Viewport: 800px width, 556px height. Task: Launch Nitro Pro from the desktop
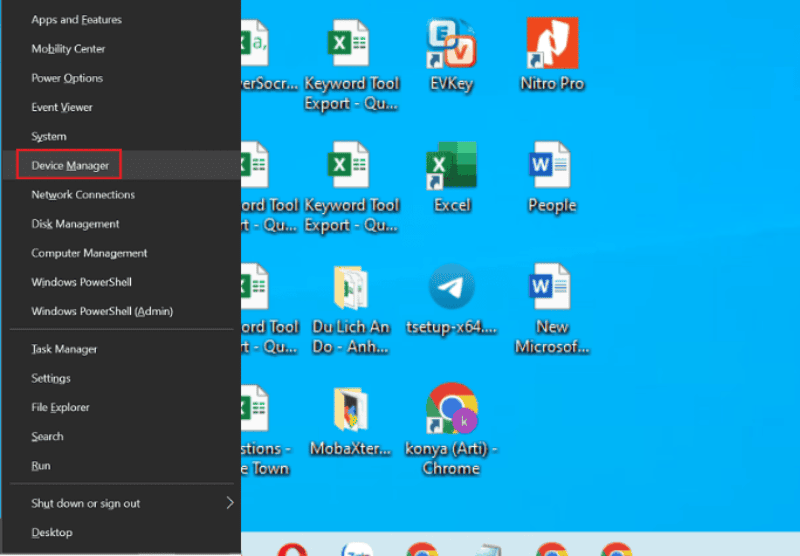552,44
